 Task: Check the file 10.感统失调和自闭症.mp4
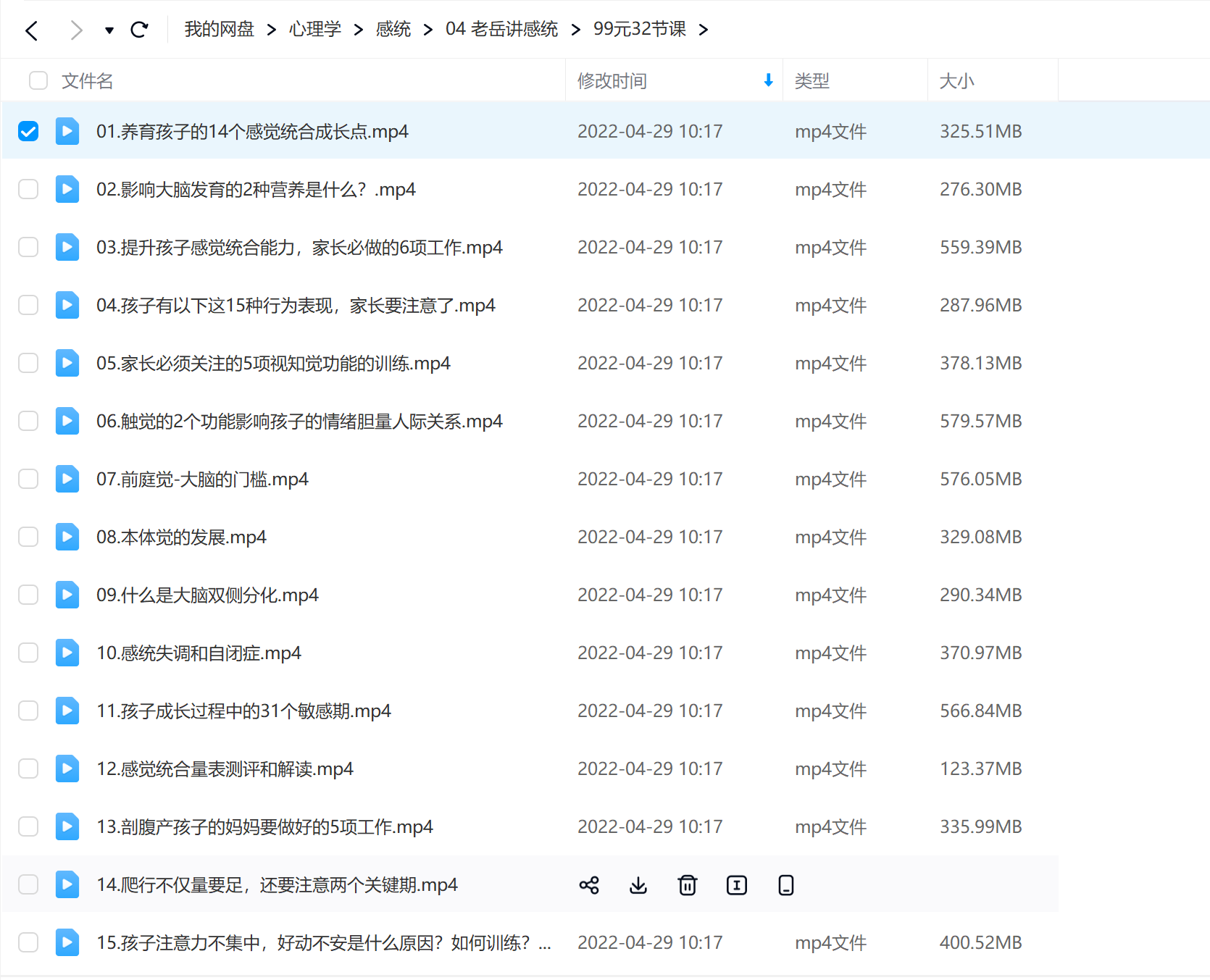coord(28,653)
